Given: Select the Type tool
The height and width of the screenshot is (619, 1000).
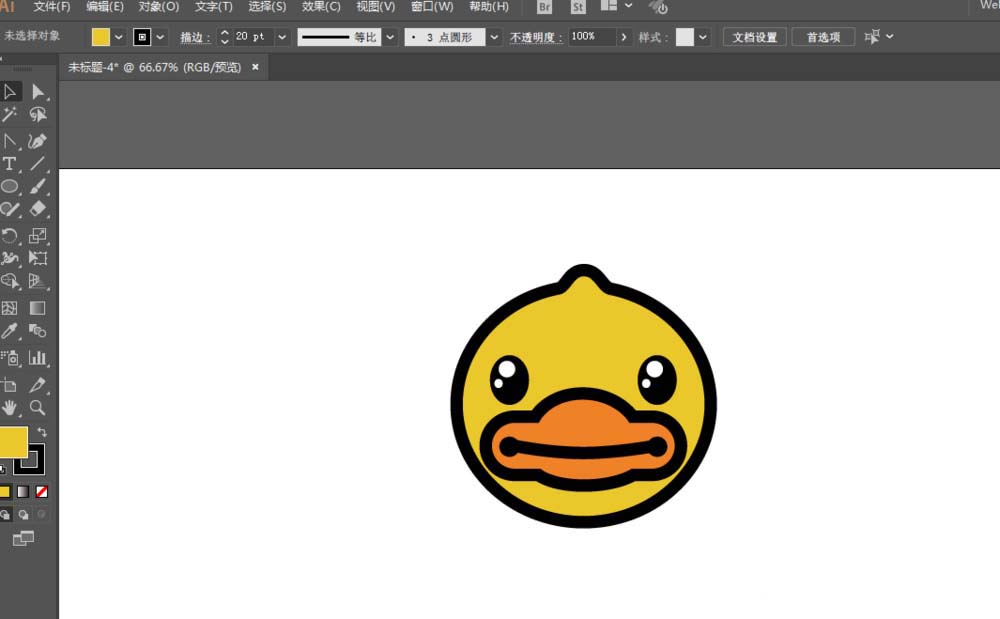Looking at the screenshot, I should [x=12, y=165].
